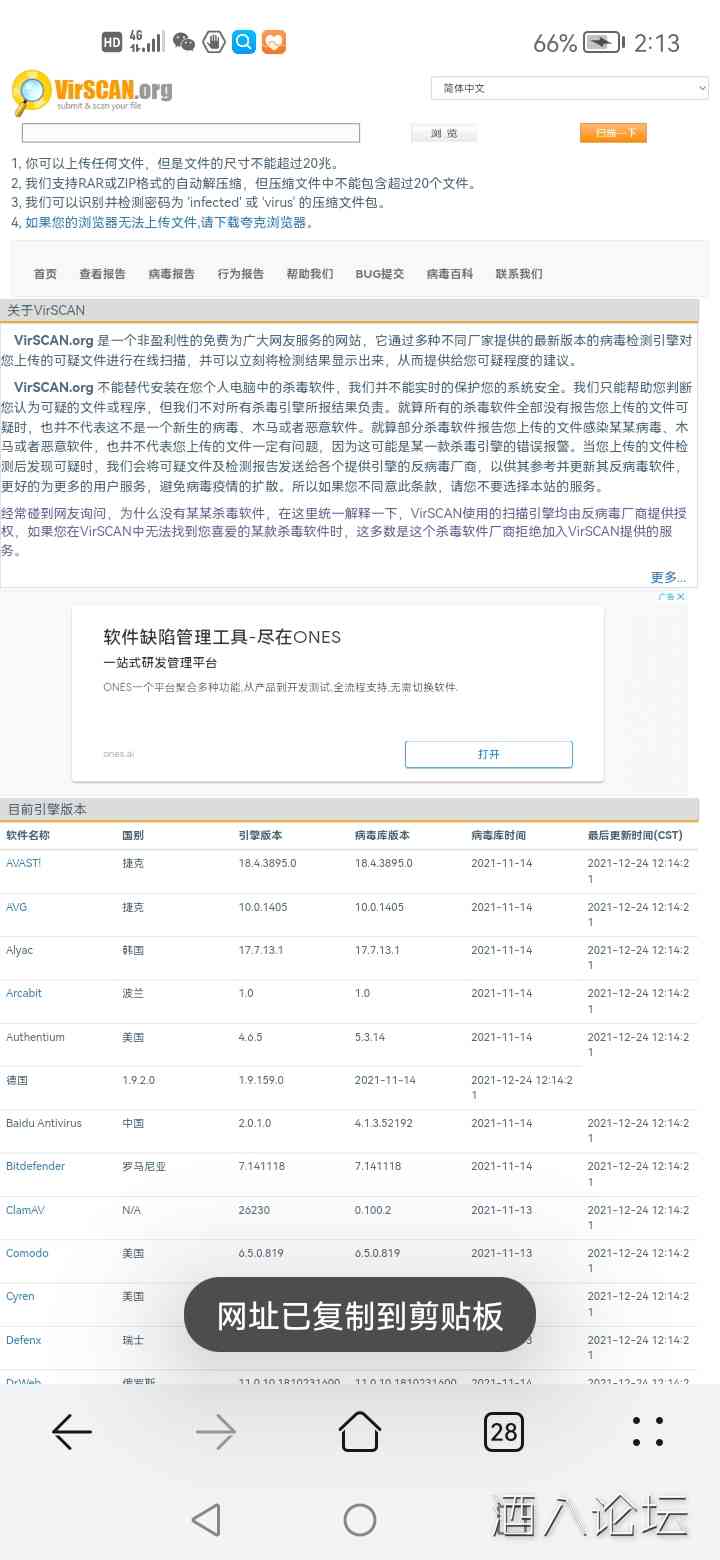Screen dimensions: 720x1560
Task: Open the ClamAV engine link
Action: coord(25,1210)
